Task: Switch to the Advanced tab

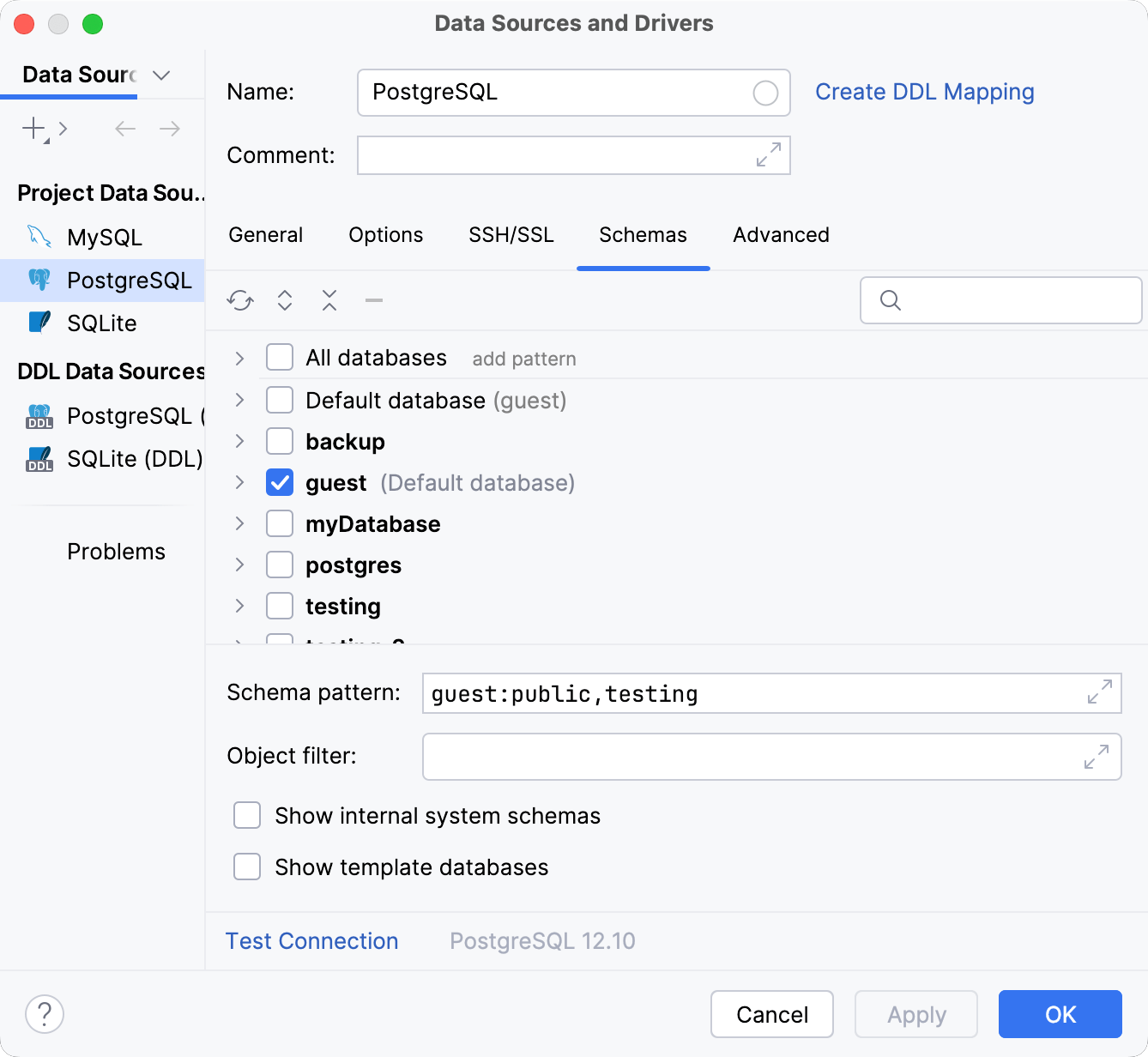Action: coord(780,235)
